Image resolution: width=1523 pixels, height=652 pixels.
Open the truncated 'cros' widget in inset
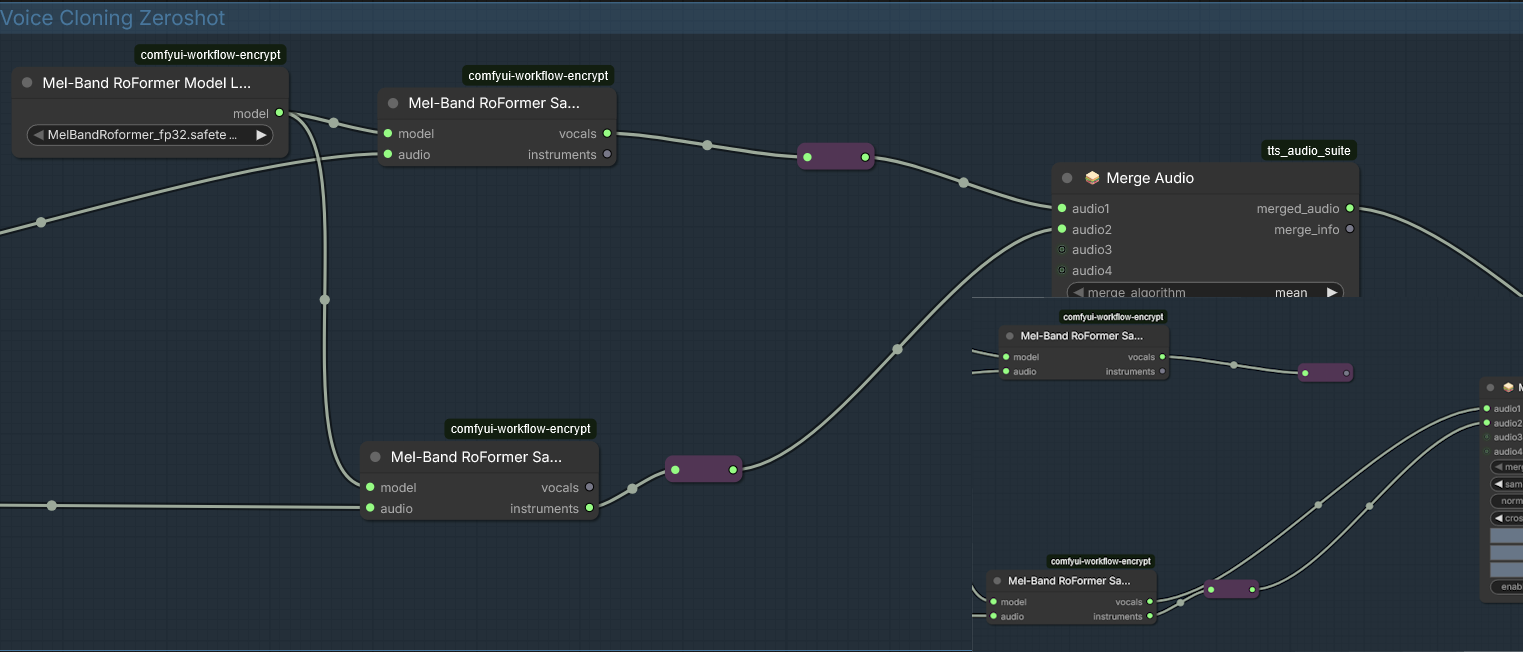tap(1507, 518)
